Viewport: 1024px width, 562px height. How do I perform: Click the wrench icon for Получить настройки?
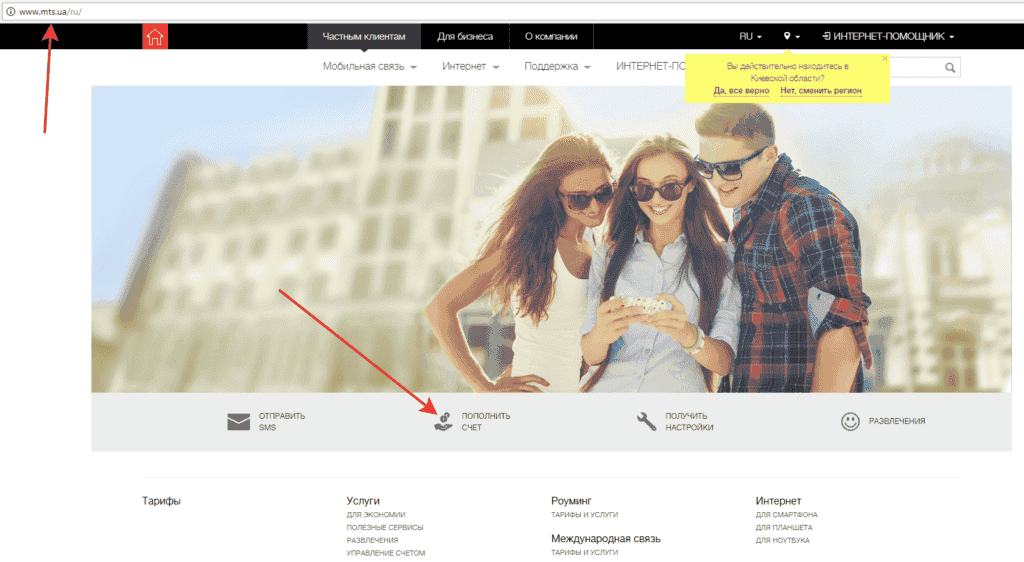coord(647,421)
